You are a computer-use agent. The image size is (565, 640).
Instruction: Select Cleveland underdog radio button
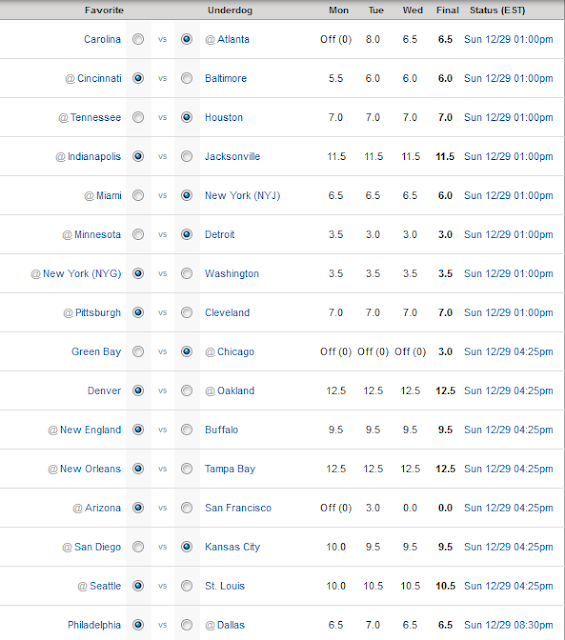pyautogui.click(x=187, y=313)
